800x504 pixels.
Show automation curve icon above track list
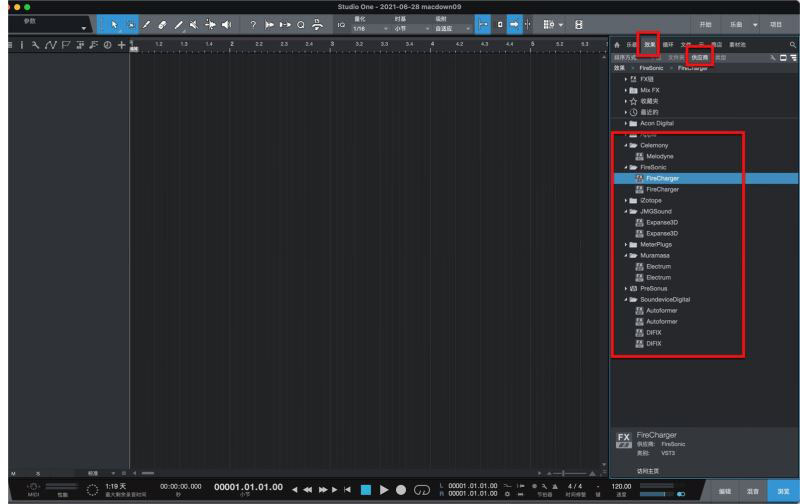(50, 45)
